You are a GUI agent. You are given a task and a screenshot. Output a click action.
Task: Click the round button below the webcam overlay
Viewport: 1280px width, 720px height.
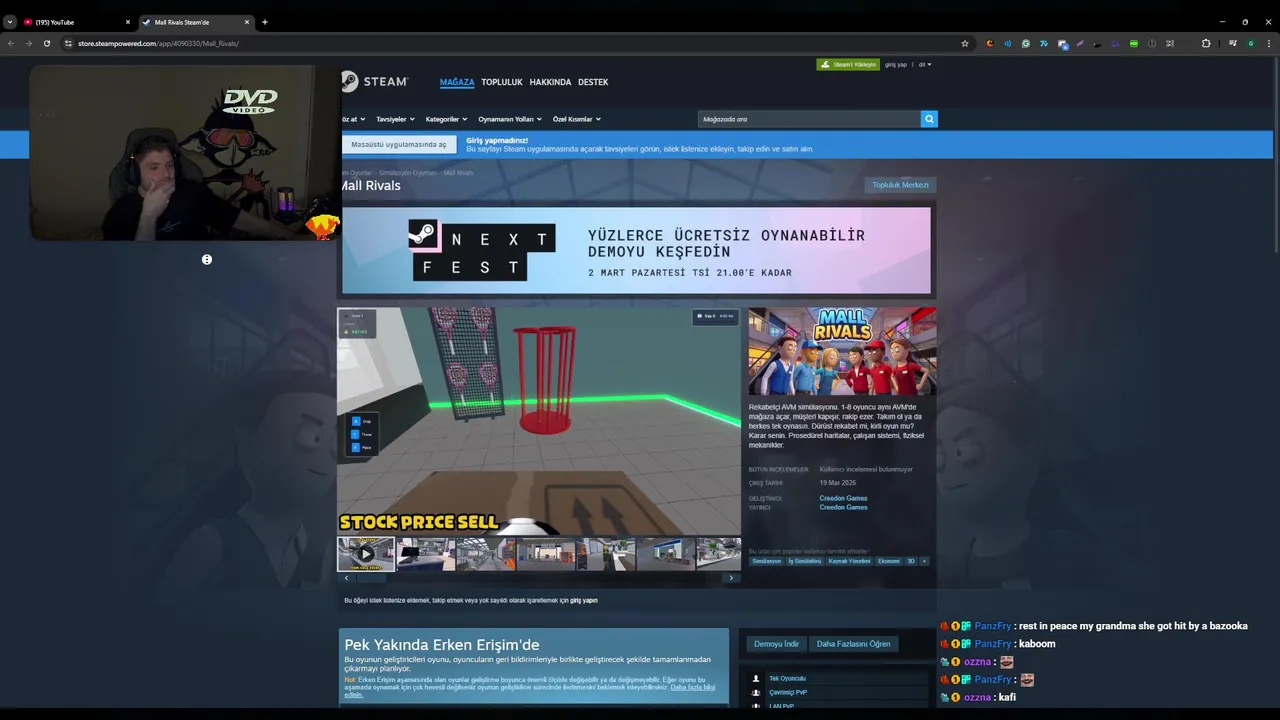click(207, 260)
